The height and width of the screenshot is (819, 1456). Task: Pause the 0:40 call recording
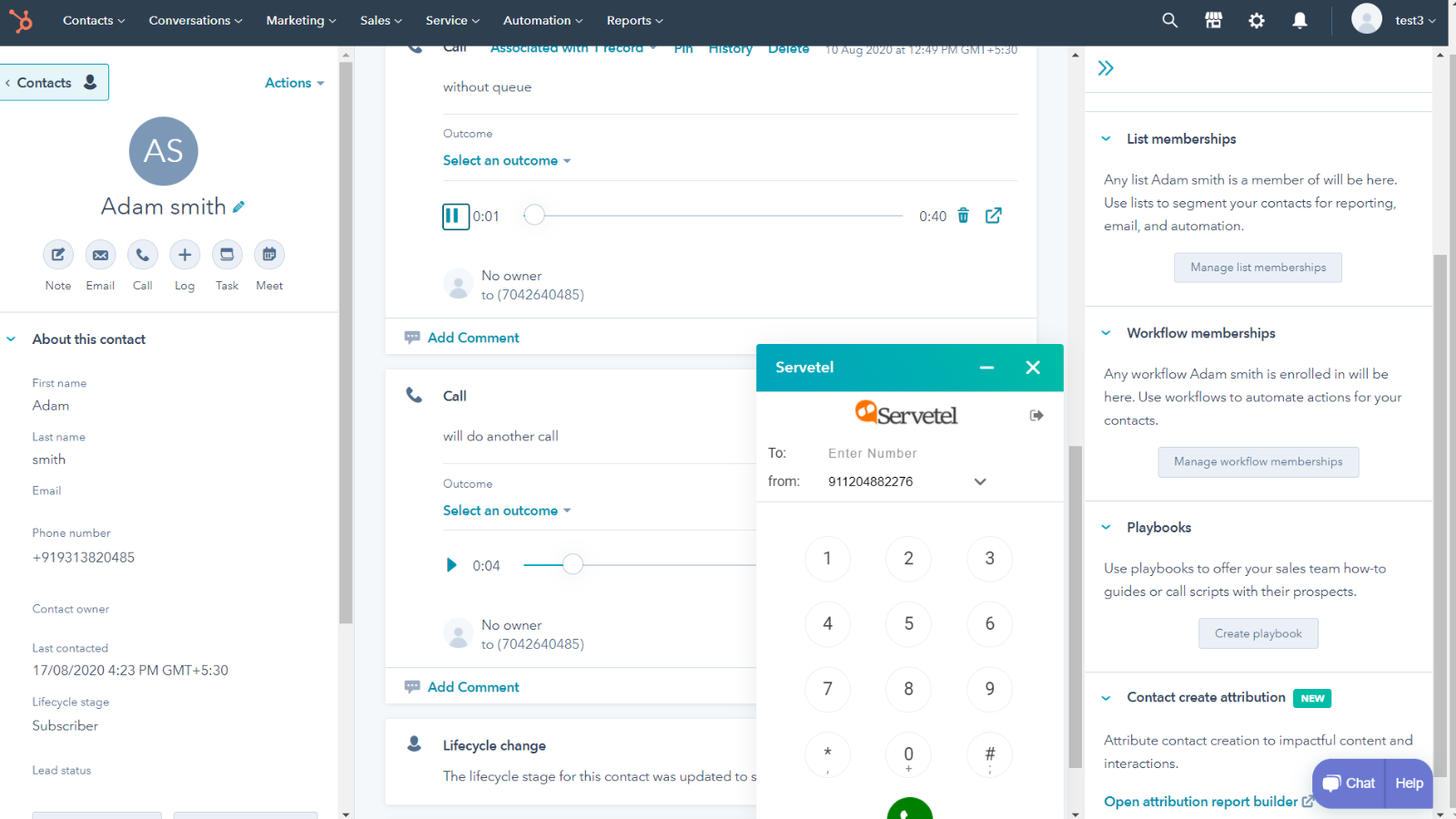coord(455,217)
